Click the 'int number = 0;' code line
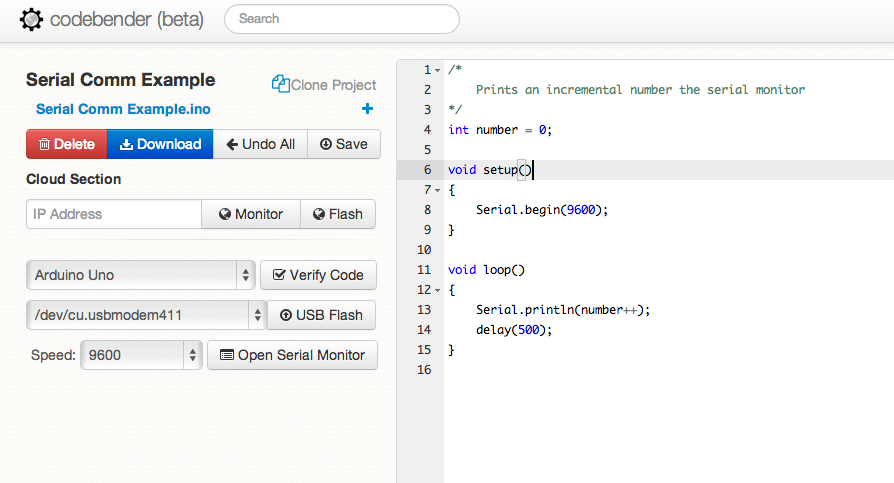894x483 pixels. pos(500,130)
